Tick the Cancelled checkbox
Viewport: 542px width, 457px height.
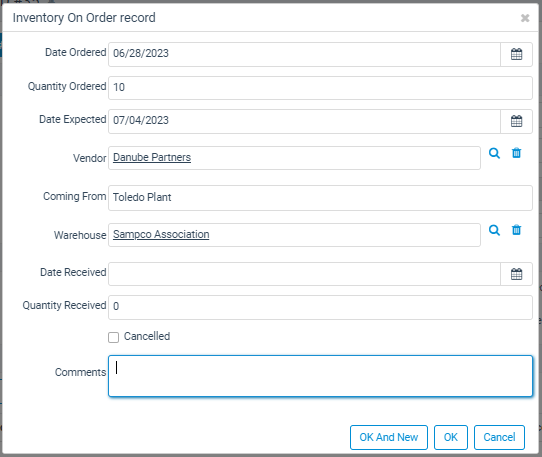coord(113,337)
